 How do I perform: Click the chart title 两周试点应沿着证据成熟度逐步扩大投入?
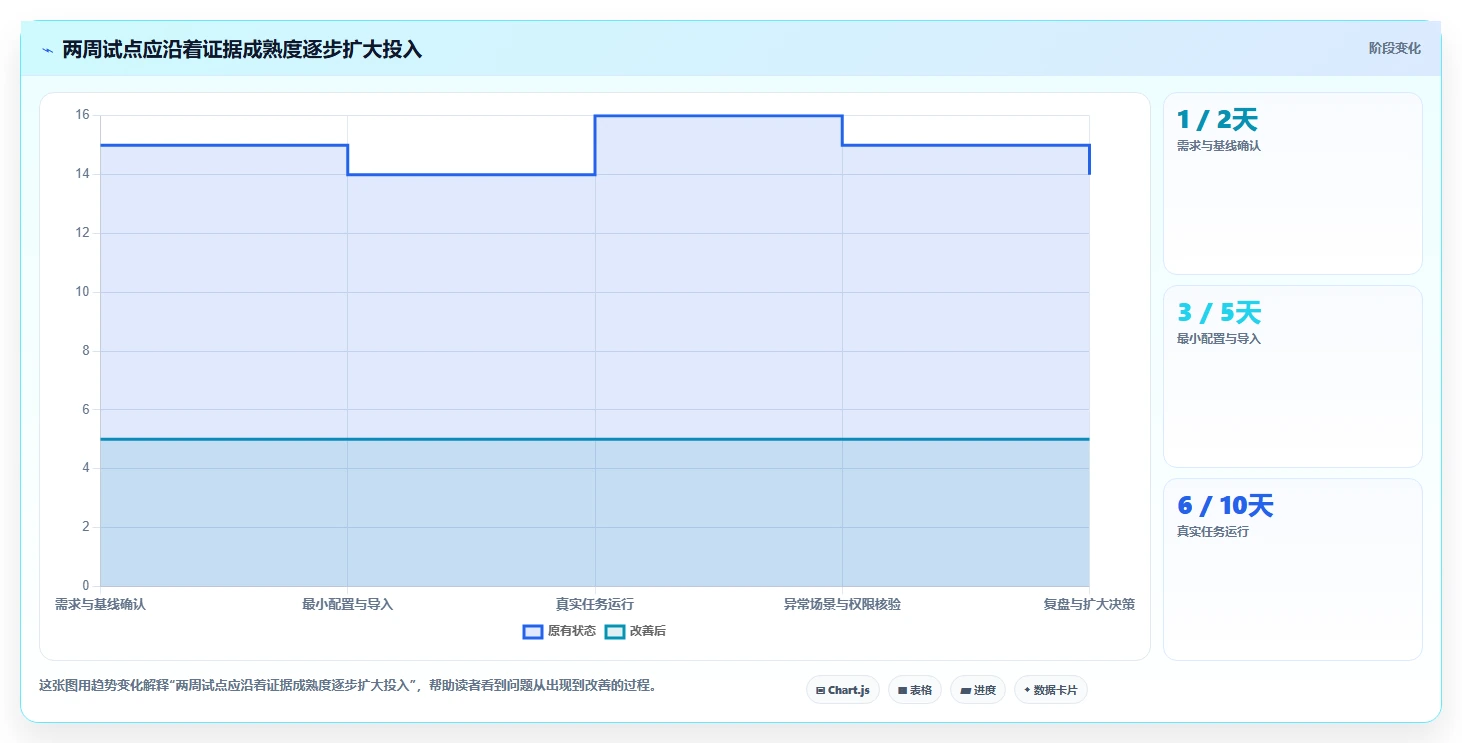coord(242,49)
